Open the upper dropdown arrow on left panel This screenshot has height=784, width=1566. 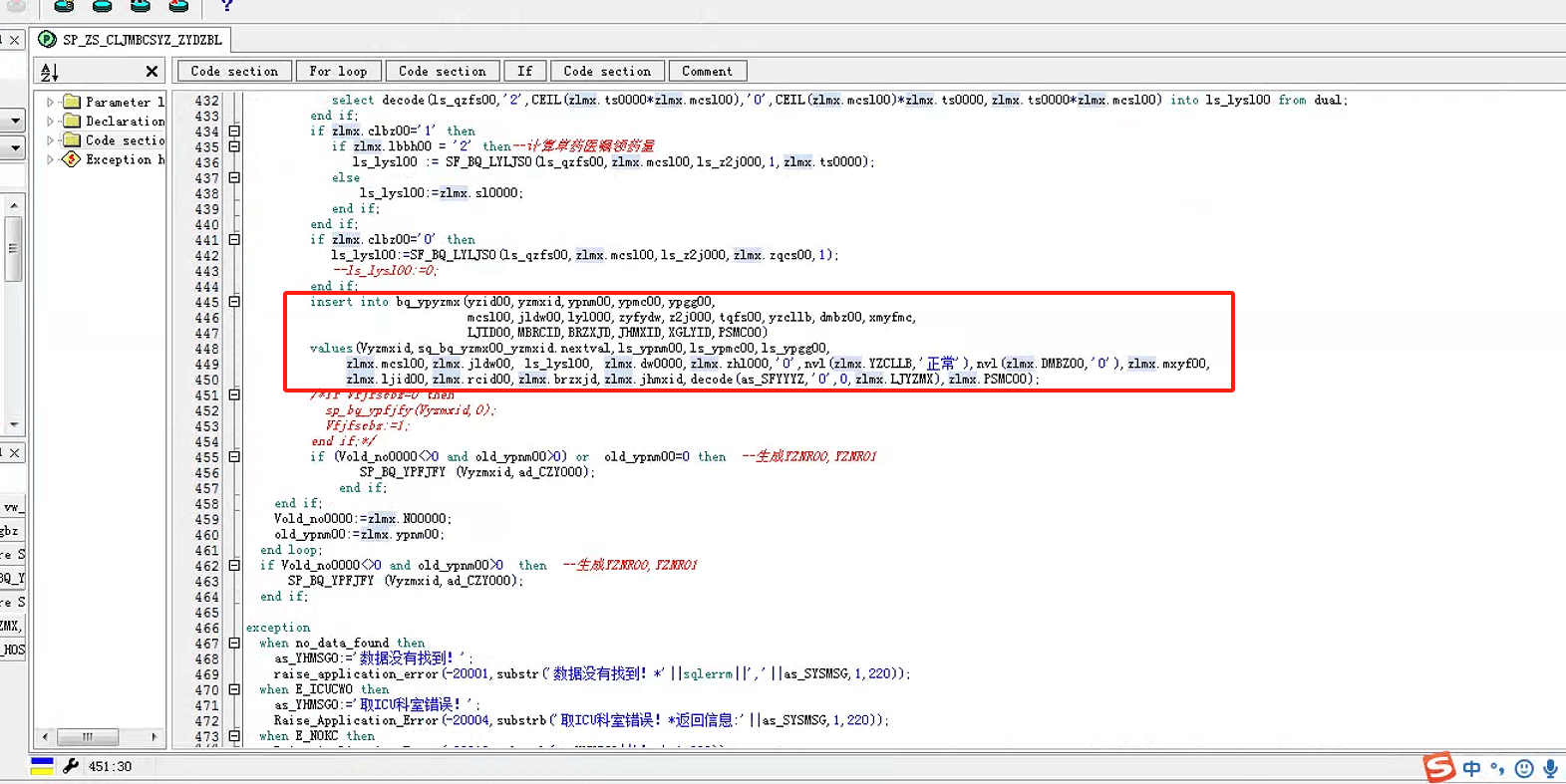14,121
